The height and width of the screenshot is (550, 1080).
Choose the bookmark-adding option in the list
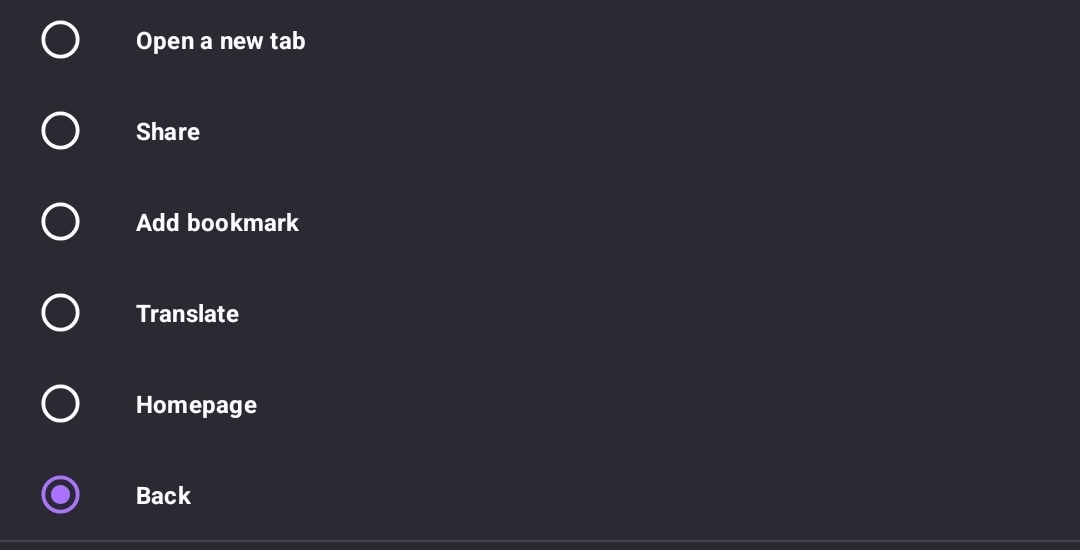point(60,222)
